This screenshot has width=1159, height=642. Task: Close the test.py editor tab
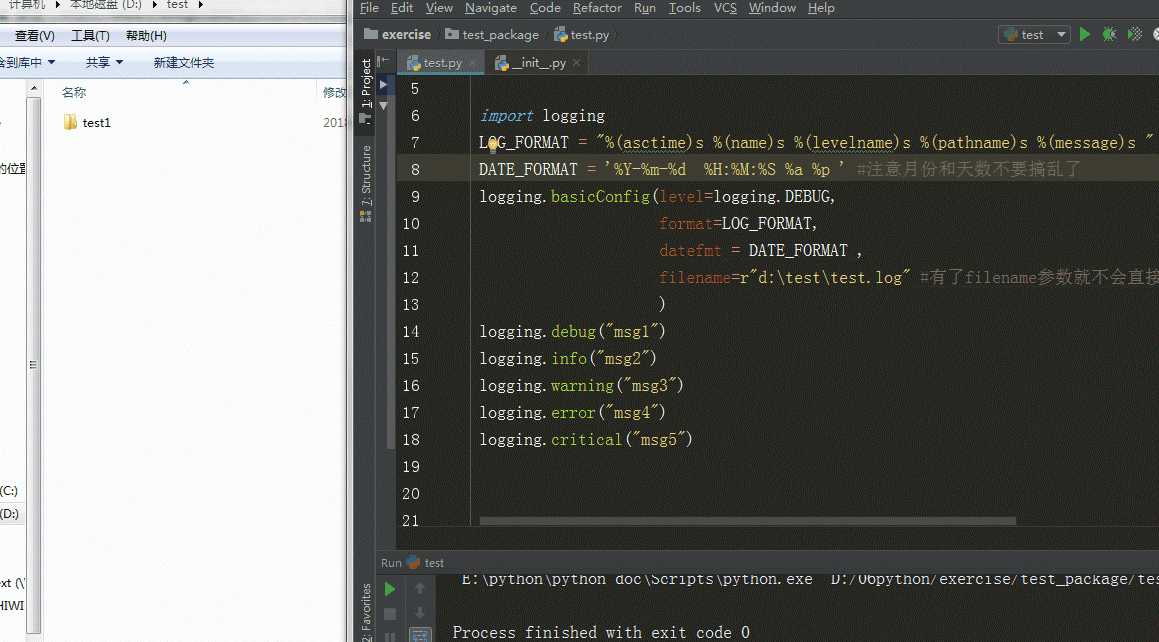[x=472, y=63]
